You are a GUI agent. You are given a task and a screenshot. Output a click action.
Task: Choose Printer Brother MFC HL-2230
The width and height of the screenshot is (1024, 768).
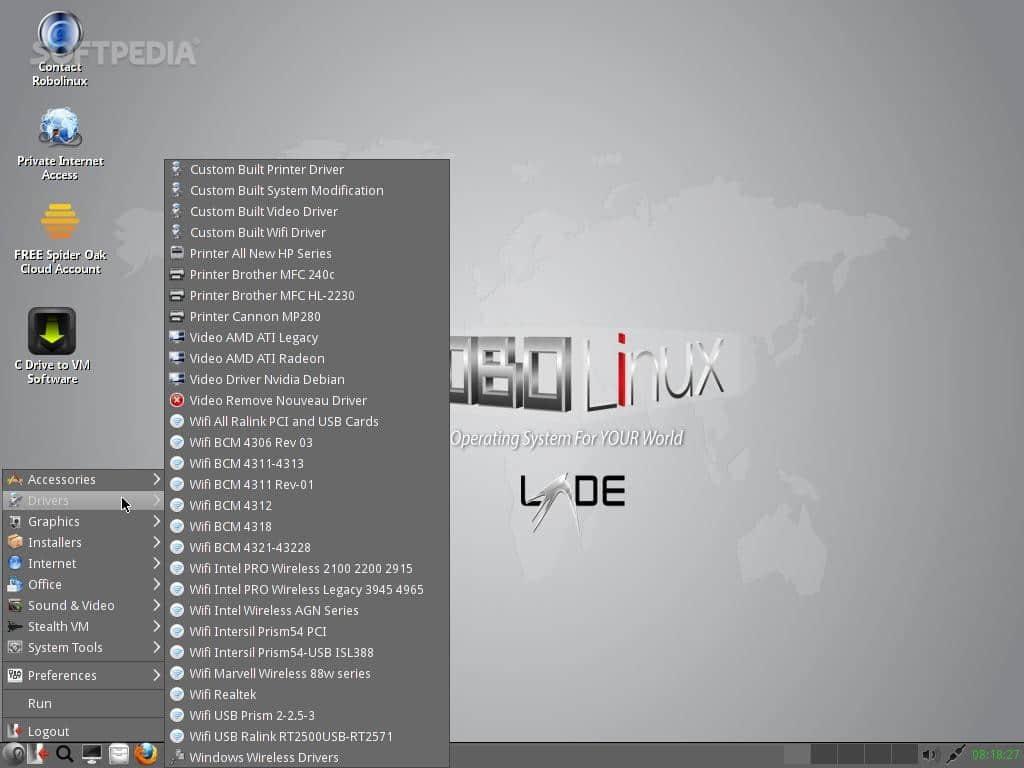[x=272, y=296]
